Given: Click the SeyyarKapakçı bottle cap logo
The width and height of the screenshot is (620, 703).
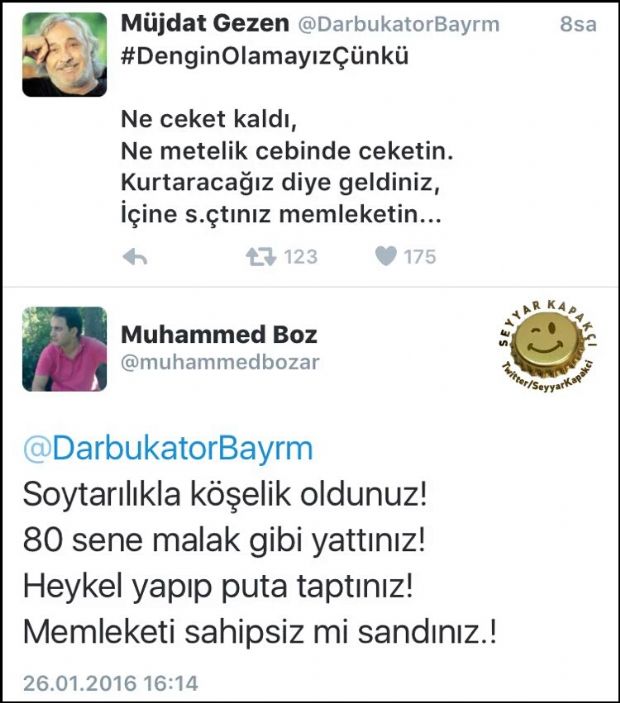Looking at the screenshot, I should [547, 345].
